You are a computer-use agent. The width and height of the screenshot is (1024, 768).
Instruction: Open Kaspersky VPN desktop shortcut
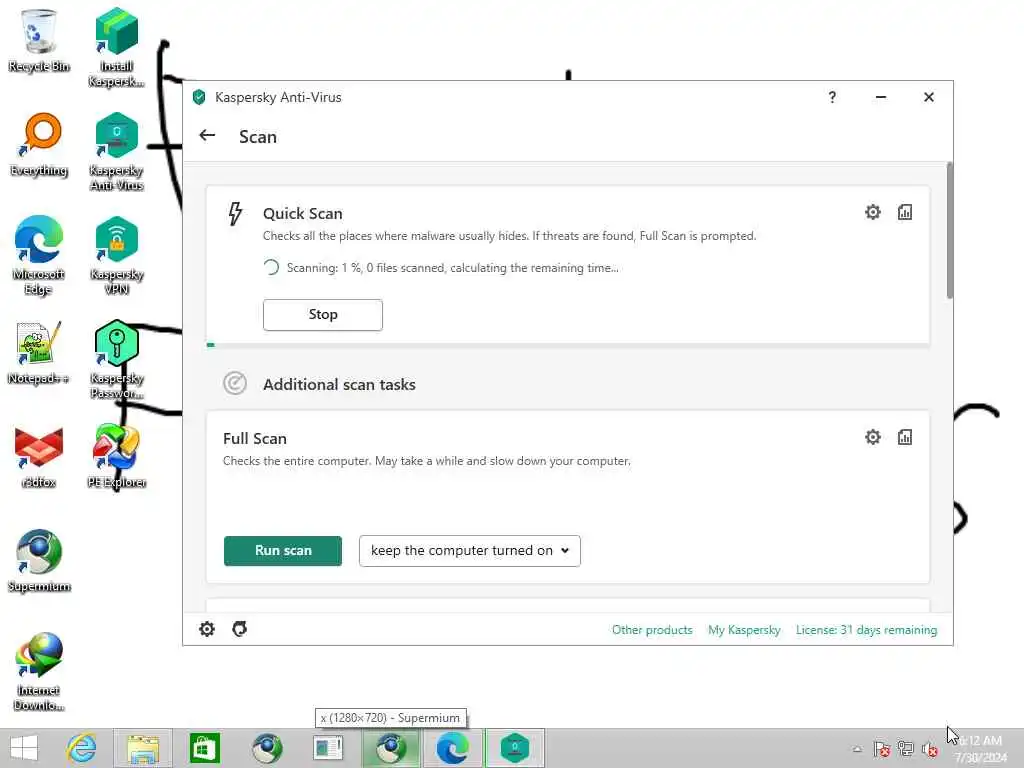[116, 255]
